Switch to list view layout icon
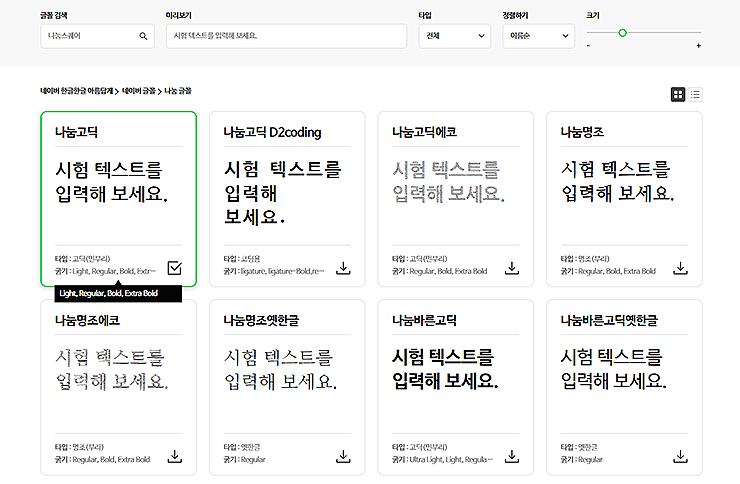Image resolution: width=740 pixels, height=484 pixels. pos(695,94)
